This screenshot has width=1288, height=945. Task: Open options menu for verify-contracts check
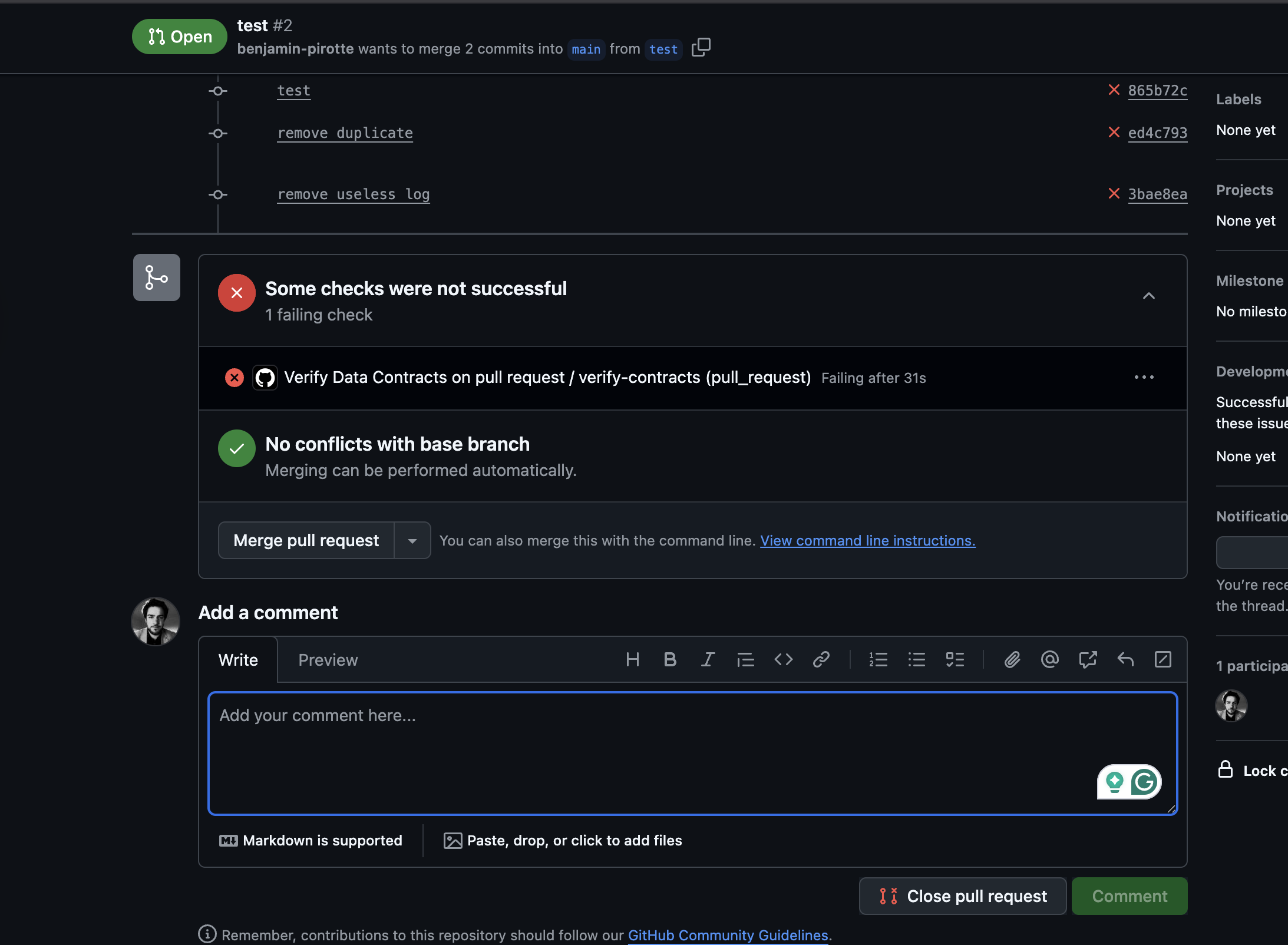click(x=1144, y=378)
